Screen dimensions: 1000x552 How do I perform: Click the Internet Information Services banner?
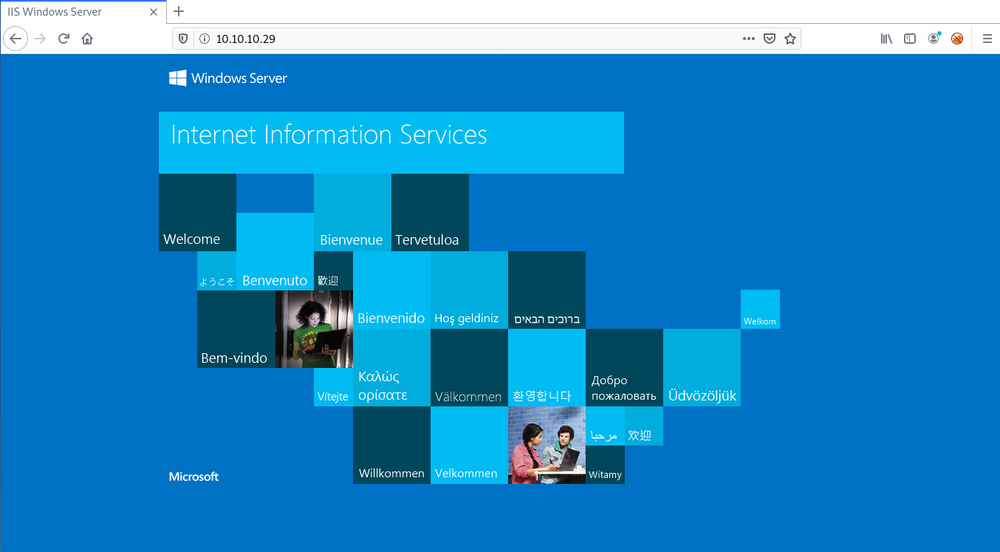tap(391, 142)
